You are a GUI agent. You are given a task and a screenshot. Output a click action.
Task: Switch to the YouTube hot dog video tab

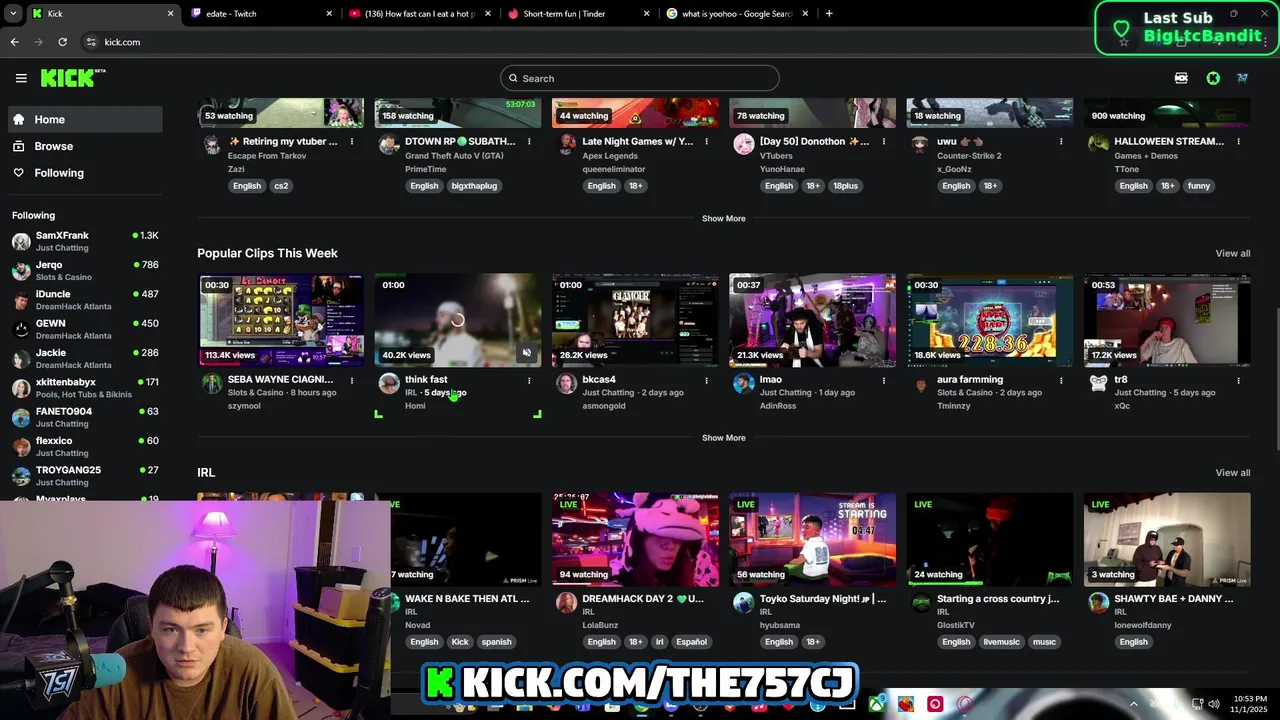tap(419, 14)
